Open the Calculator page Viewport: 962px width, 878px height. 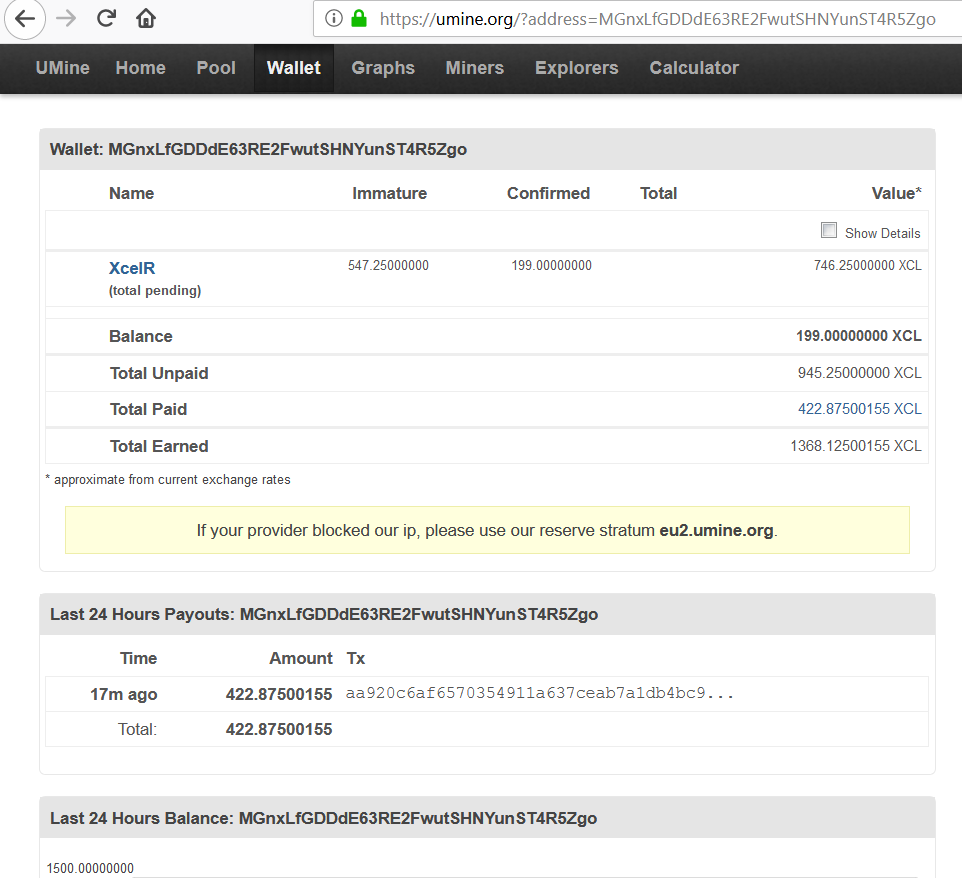coord(694,68)
